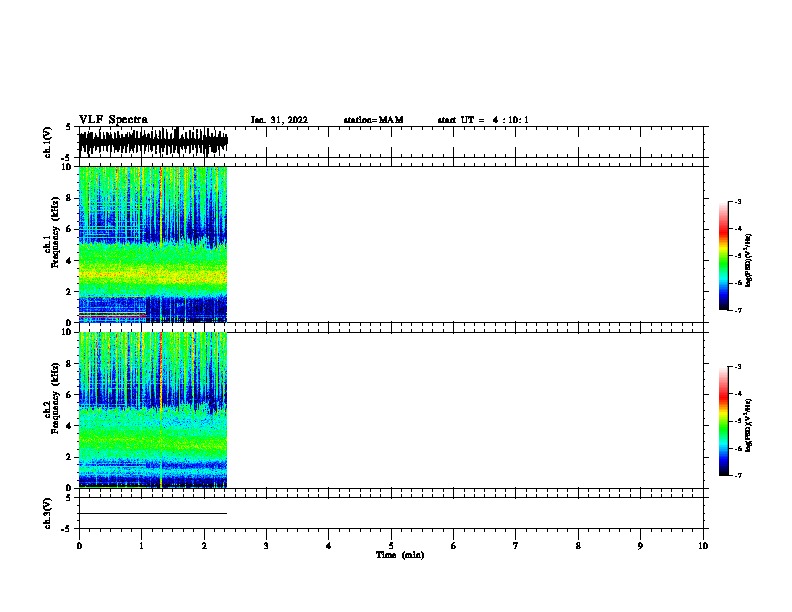Click the "-3" label on ch.1 color scale
This screenshot has height=612, width=792.
click(737, 201)
